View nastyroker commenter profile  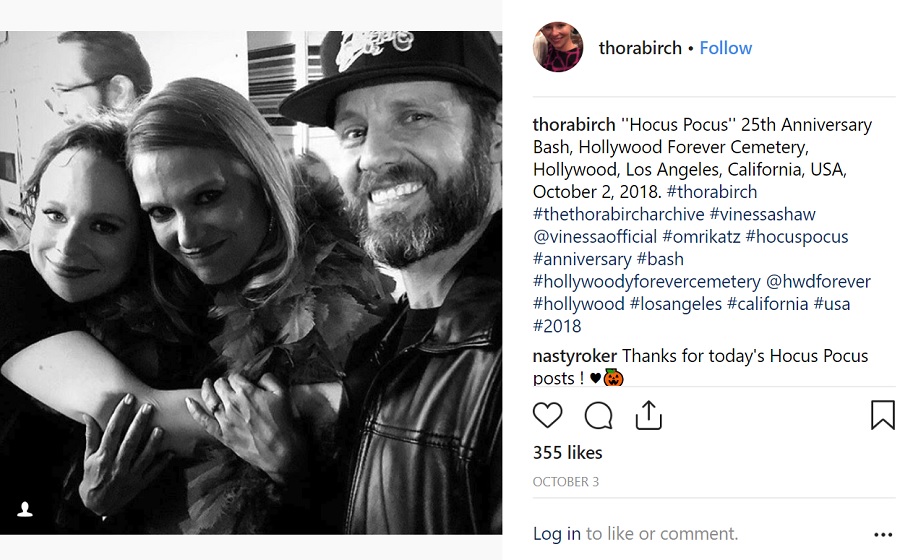click(x=575, y=356)
